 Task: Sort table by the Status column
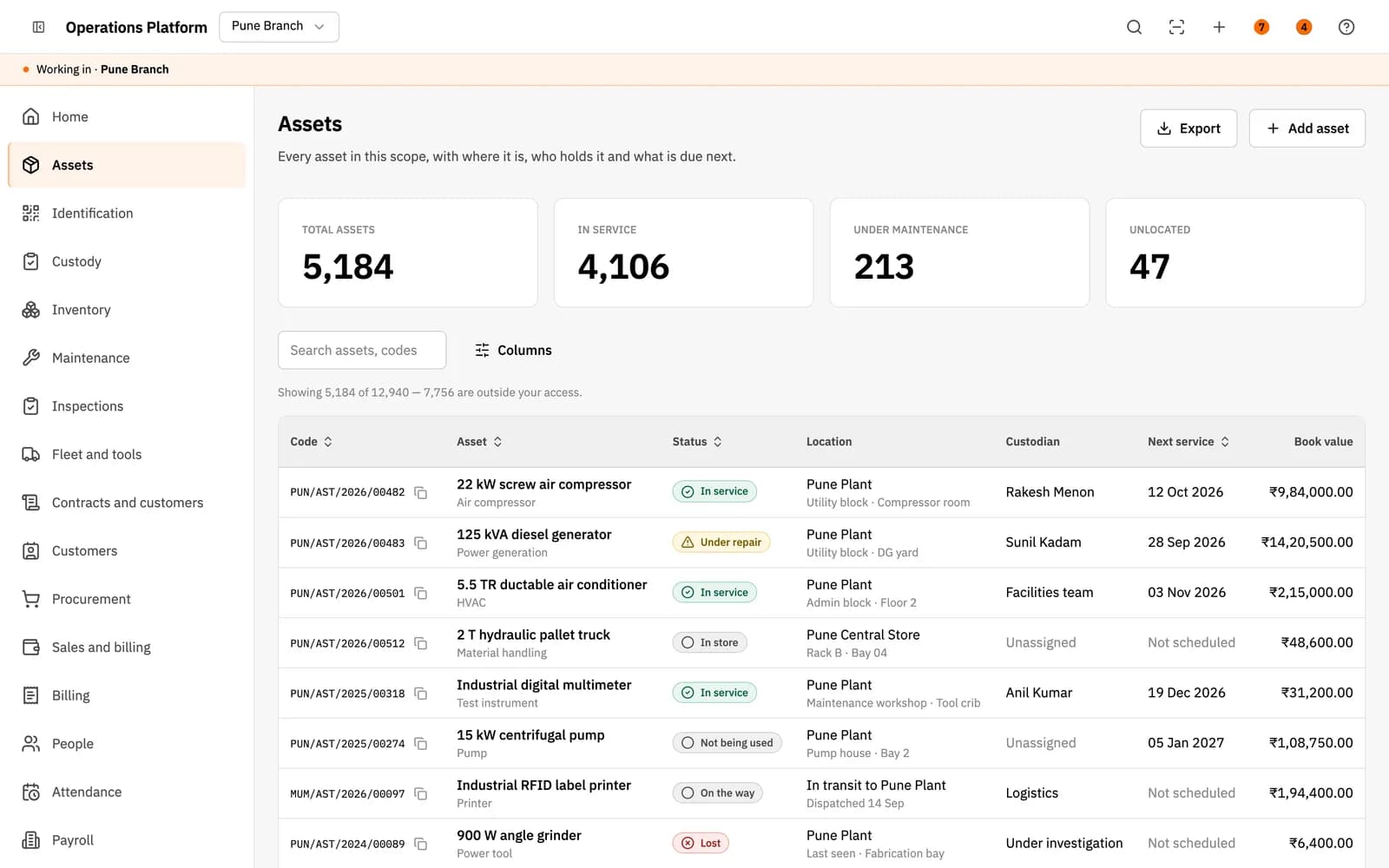pyautogui.click(x=697, y=442)
